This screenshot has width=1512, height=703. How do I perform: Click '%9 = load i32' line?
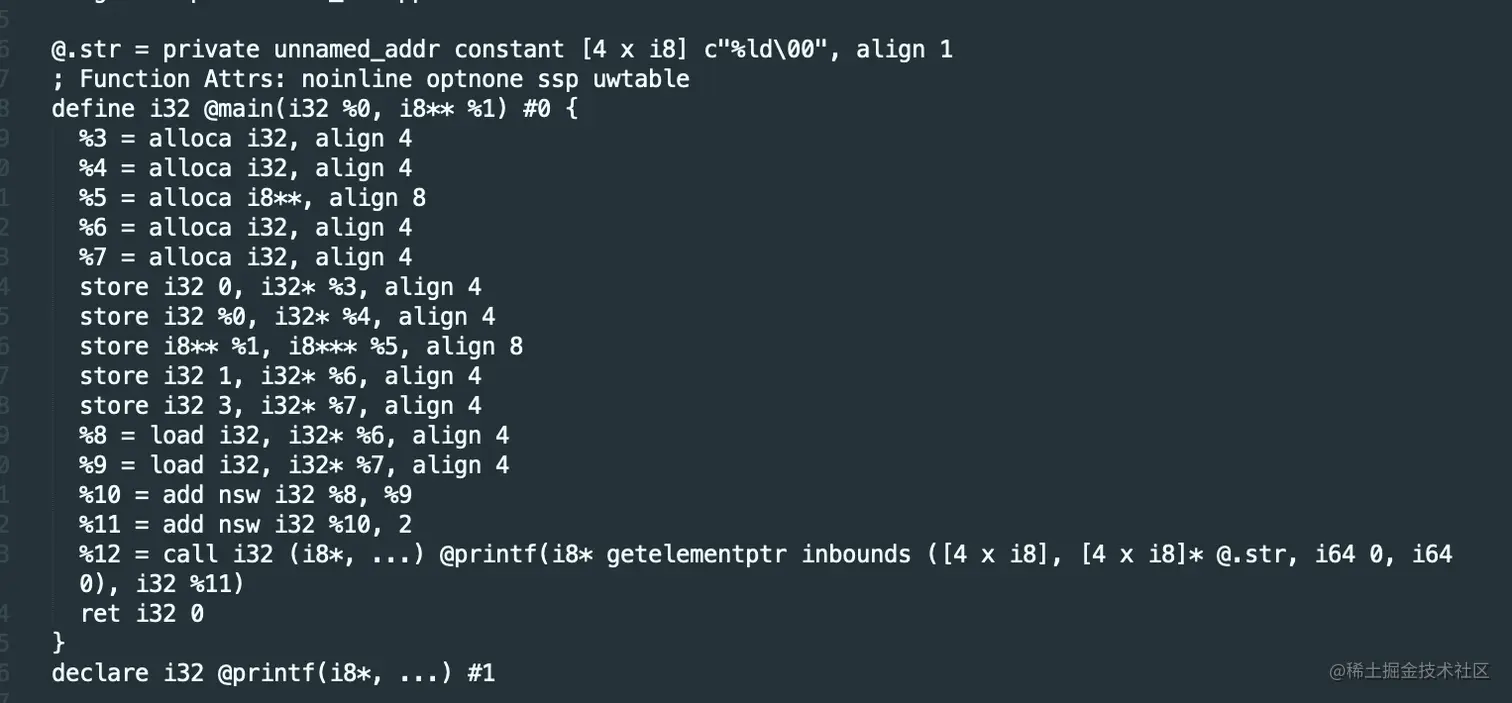coord(295,465)
